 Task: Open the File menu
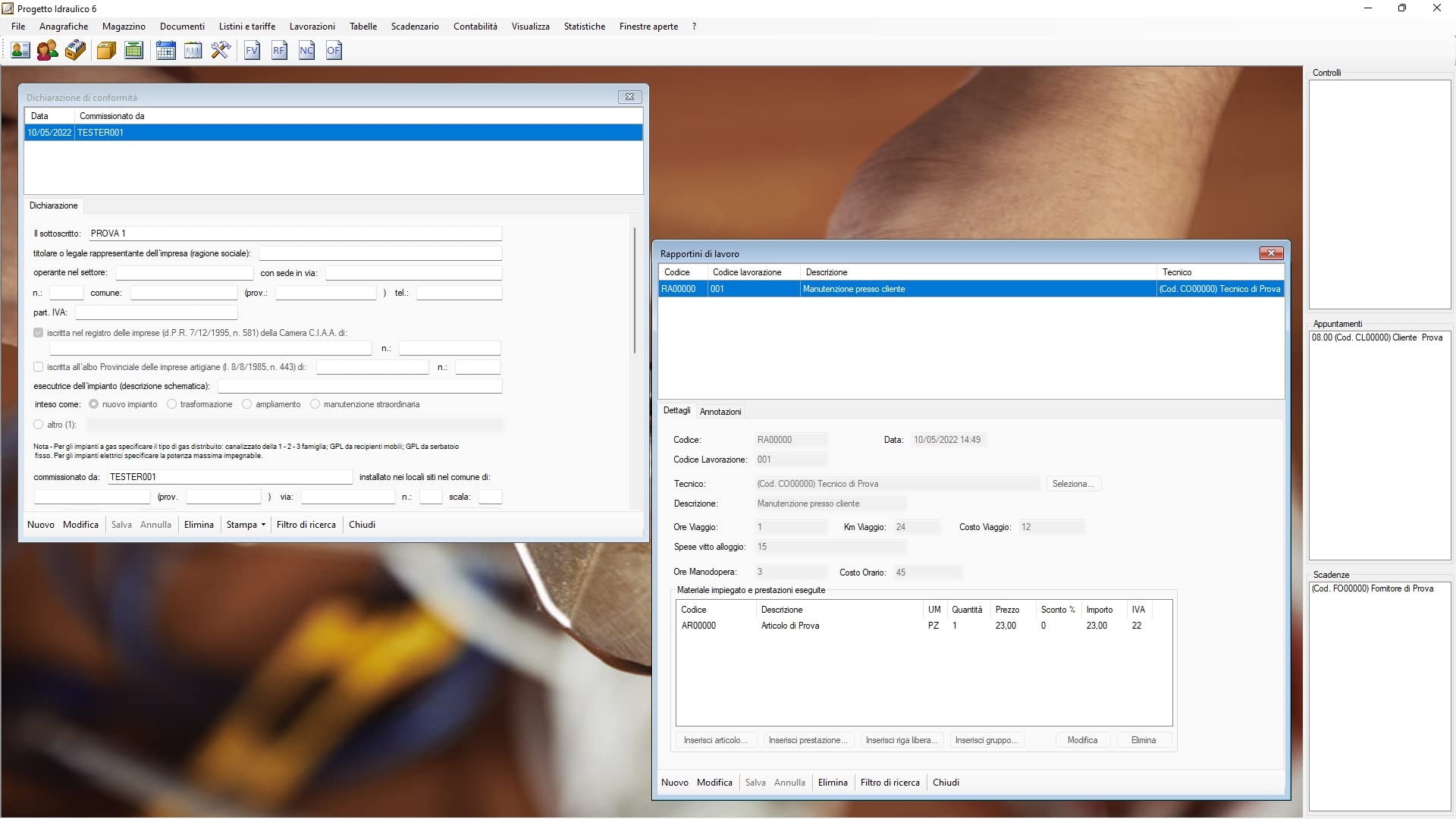click(18, 27)
